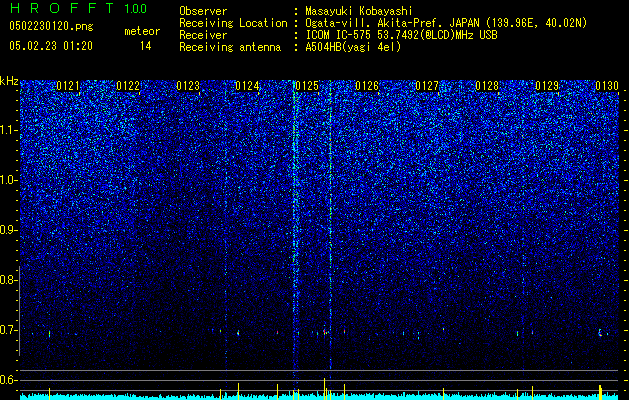Click the 0123 time marker
The width and height of the screenshot is (629, 400).
[188, 86]
